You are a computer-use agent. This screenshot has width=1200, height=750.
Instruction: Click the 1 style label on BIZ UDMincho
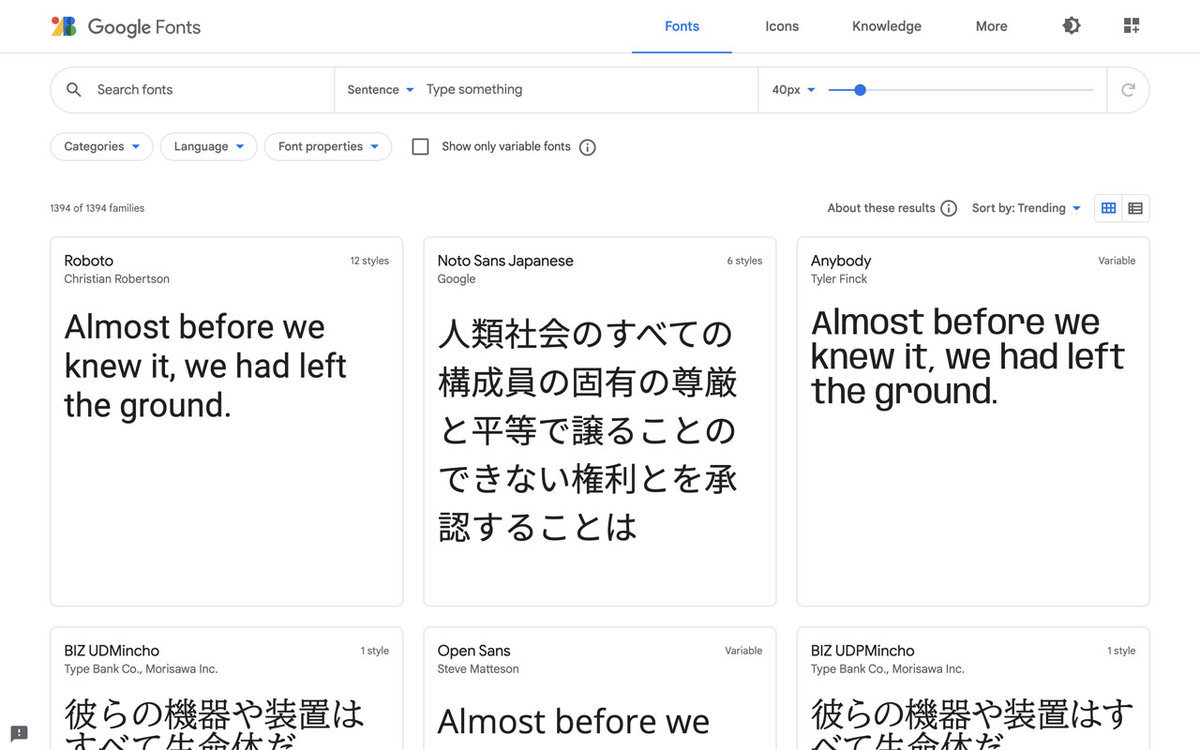(x=375, y=651)
